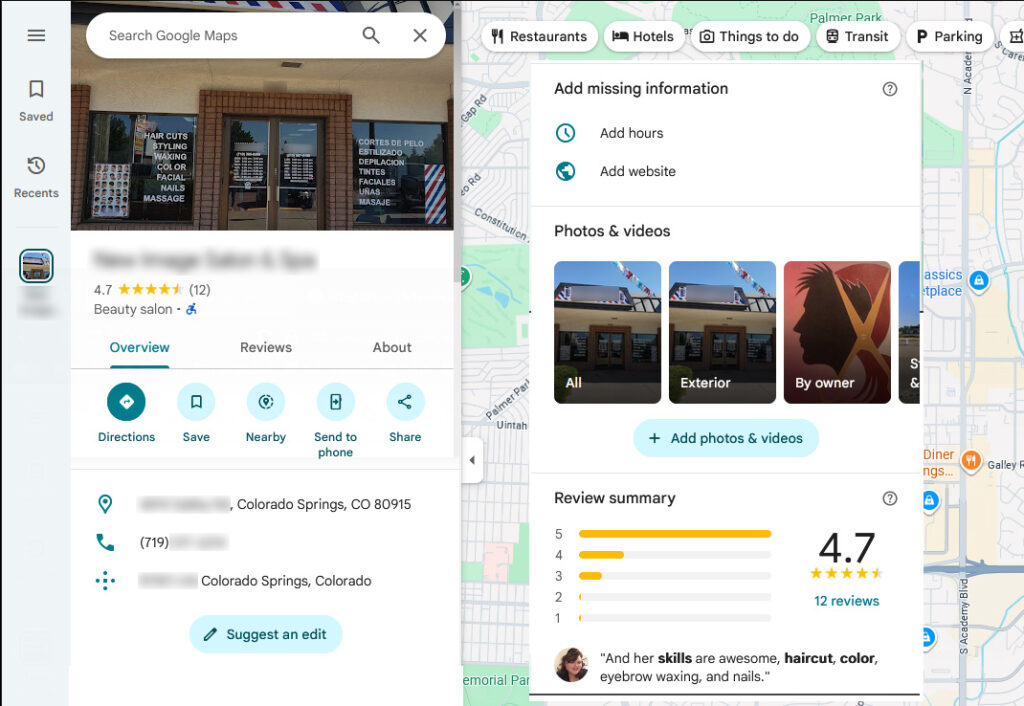Open the hamburger main menu
This screenshot has height=706, width=1024.
(x=36, y=36)
